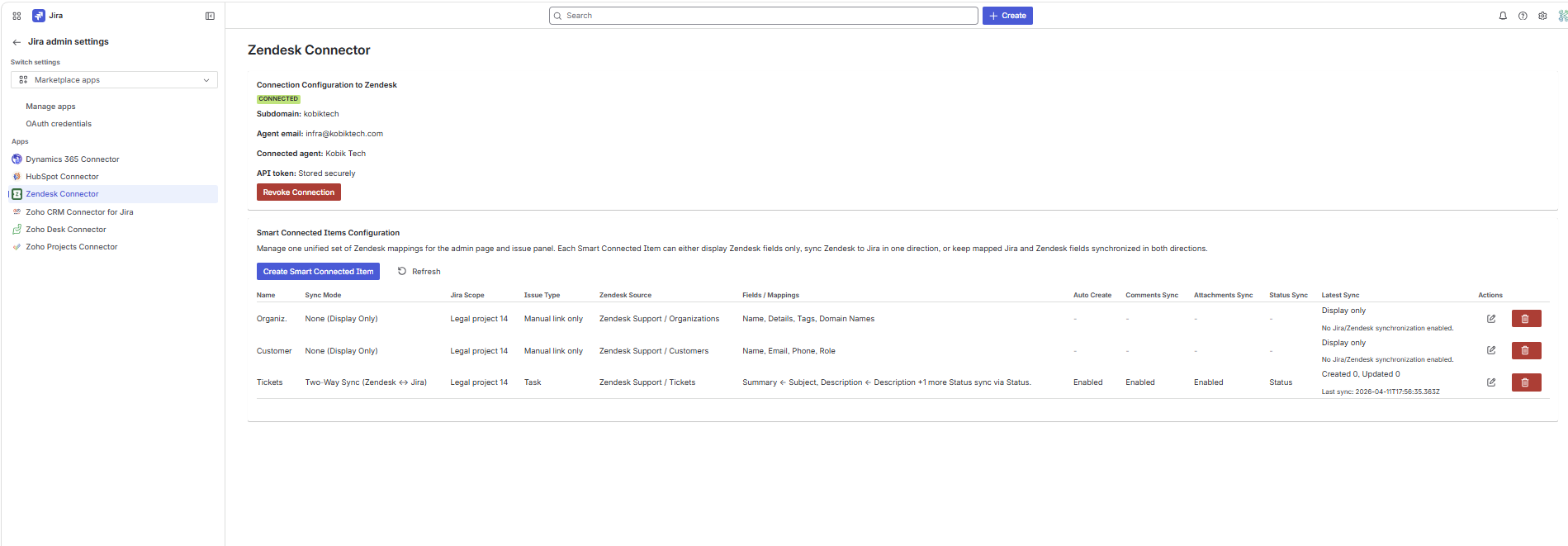Click 'Two-Way Sync (Zendesk <-> Jira)' cell
This screenshot has height=546, width=1568.
pos(366,382)
